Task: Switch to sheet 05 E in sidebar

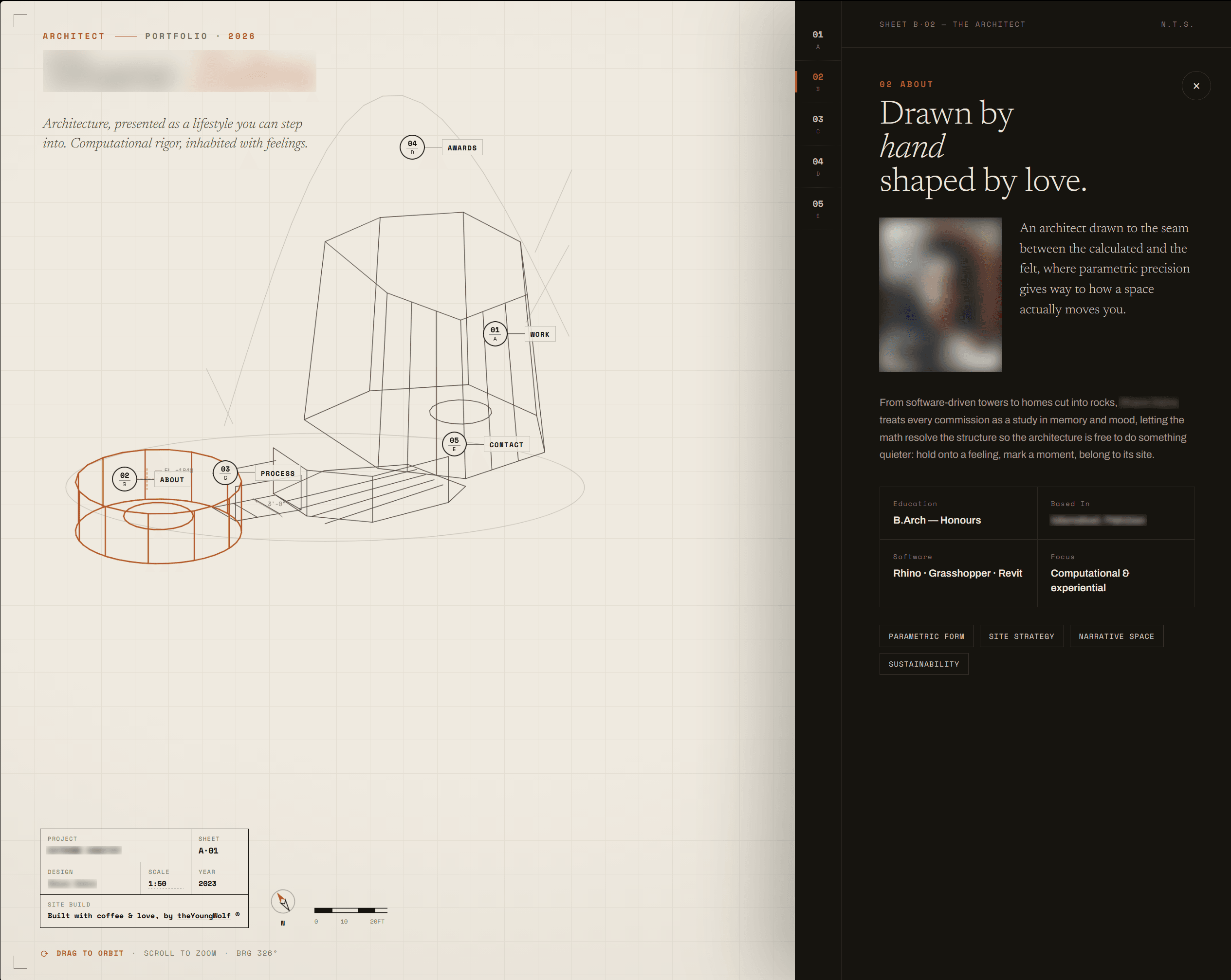Action: [x=818, y=209]
